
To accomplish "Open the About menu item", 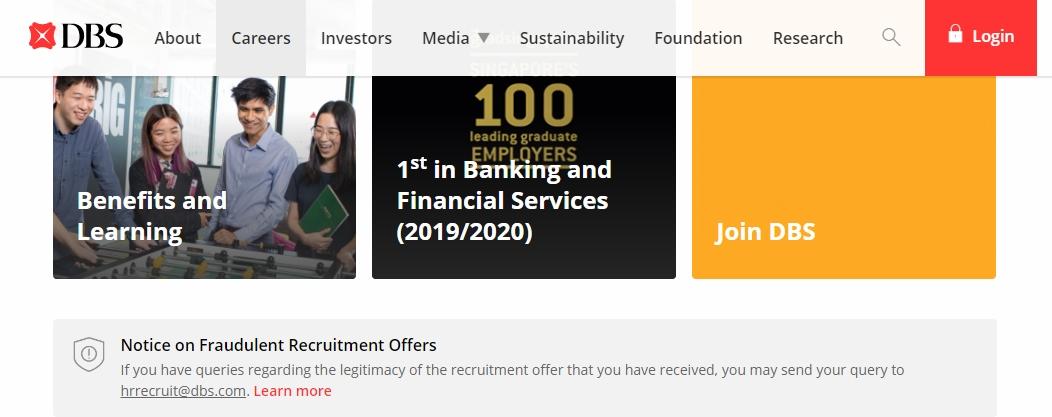I will [178, 38].
